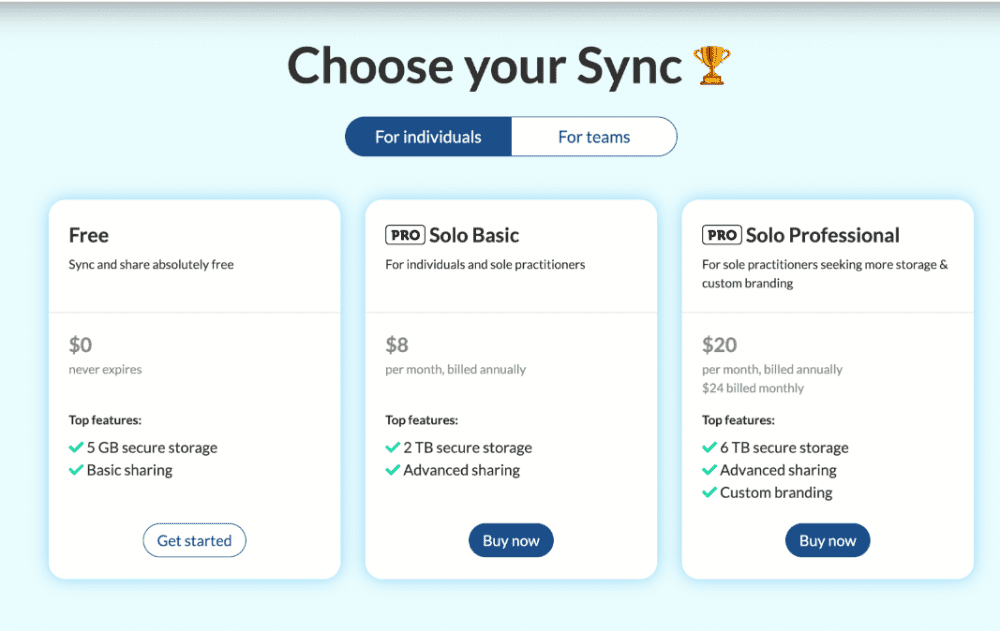1000x631 pixels.
Task: Click the Solo Professional plan title
Action: tap(823, 235)
